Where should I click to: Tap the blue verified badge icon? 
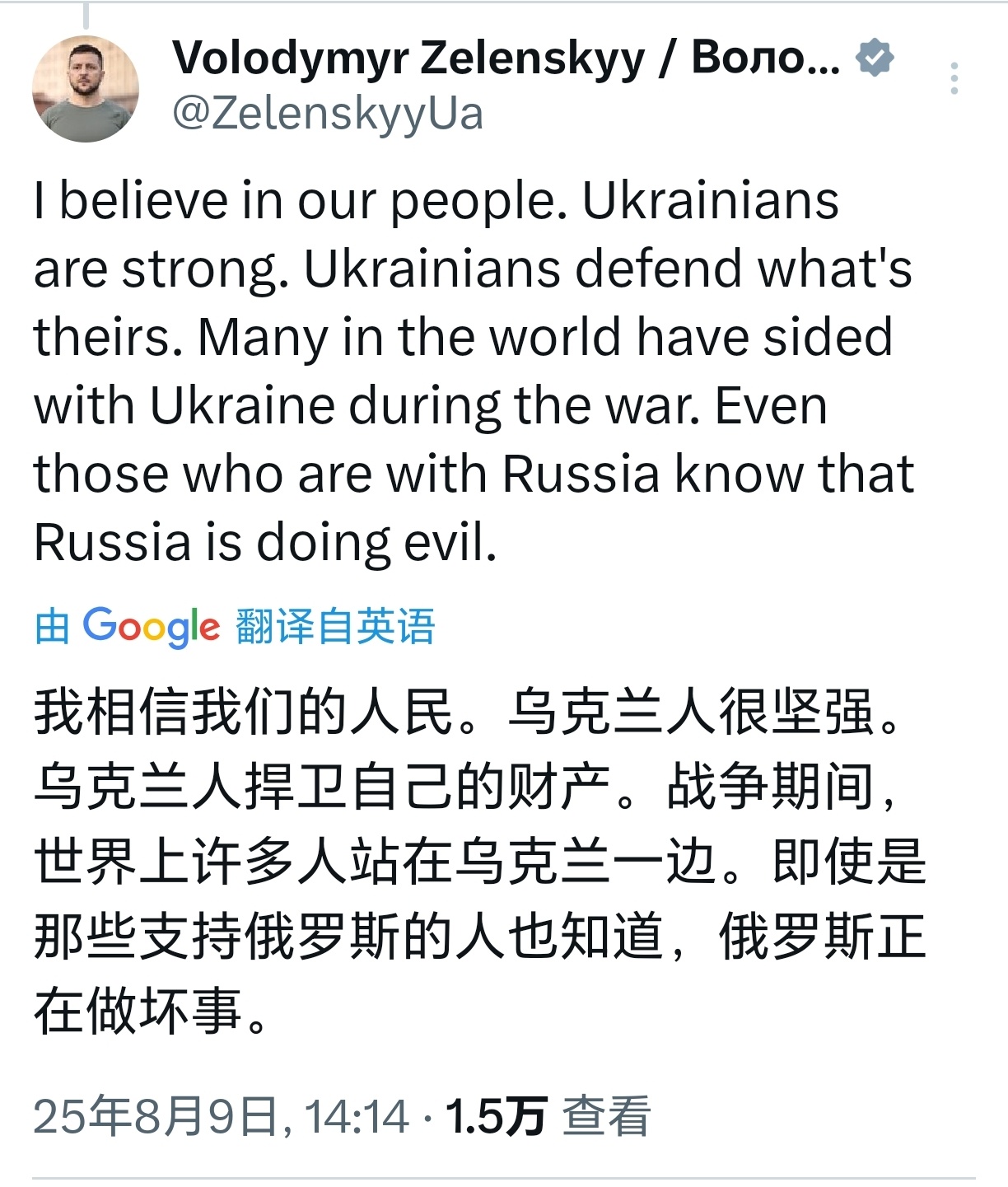pyautogui.click(x=875, y=58)
